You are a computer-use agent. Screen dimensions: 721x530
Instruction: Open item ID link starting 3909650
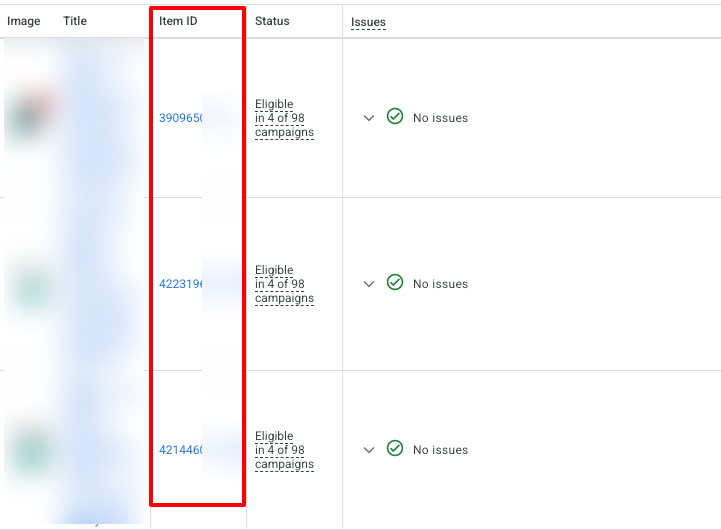(181, 118)
